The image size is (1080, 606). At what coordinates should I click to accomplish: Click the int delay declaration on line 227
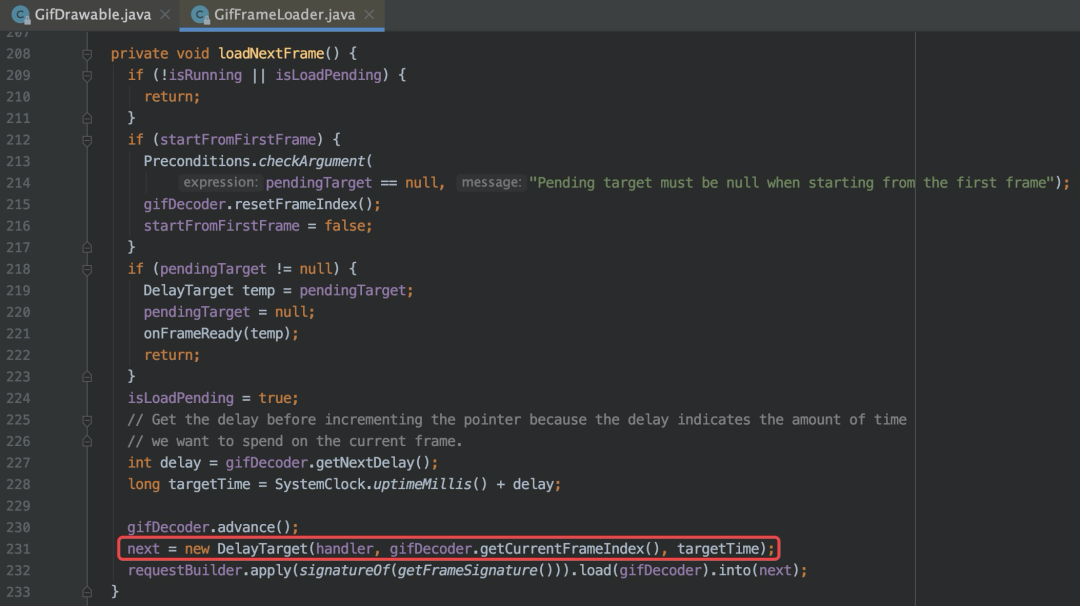click(164, 463)
